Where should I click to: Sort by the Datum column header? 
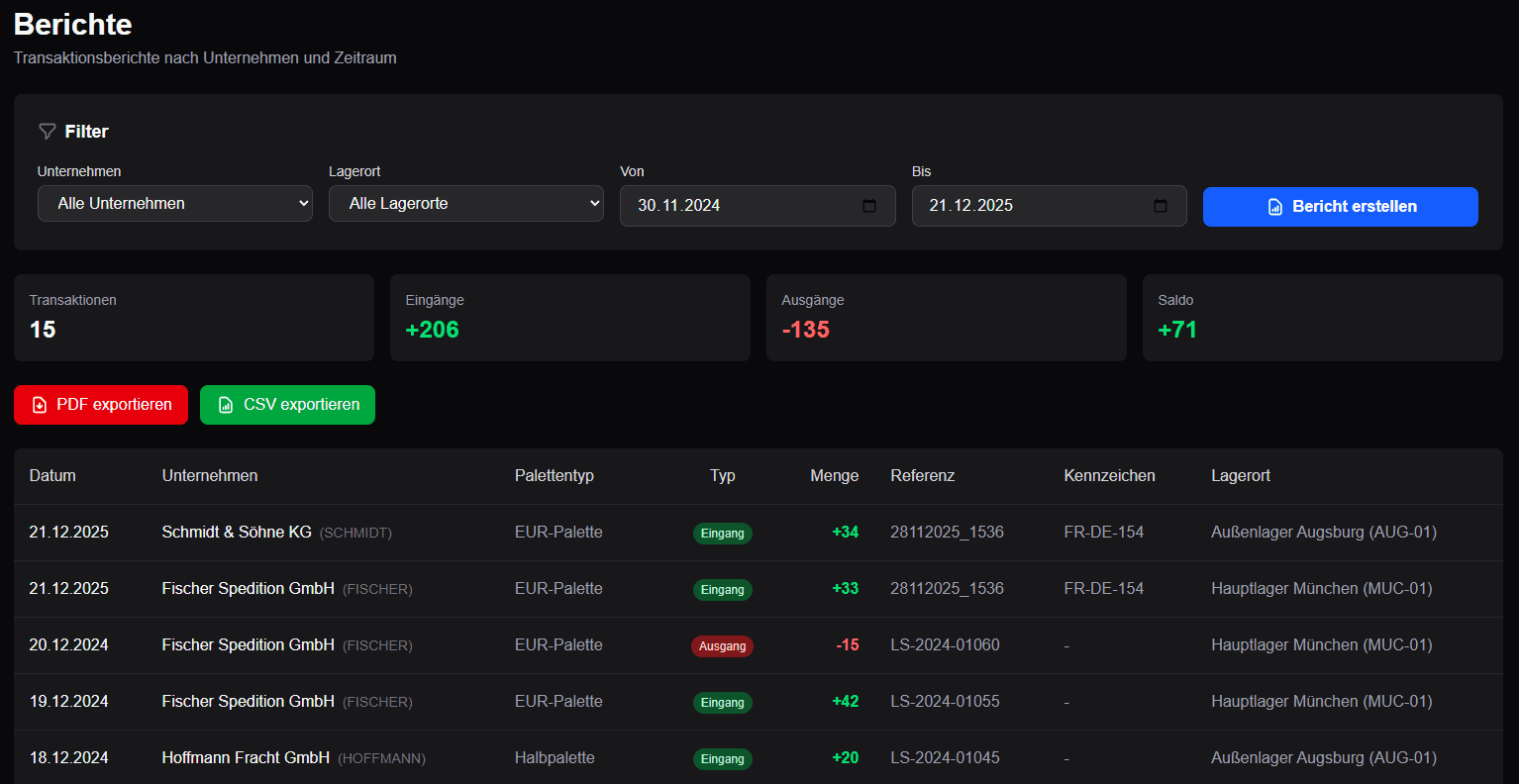pyautogui.click(x=52, y=476)
